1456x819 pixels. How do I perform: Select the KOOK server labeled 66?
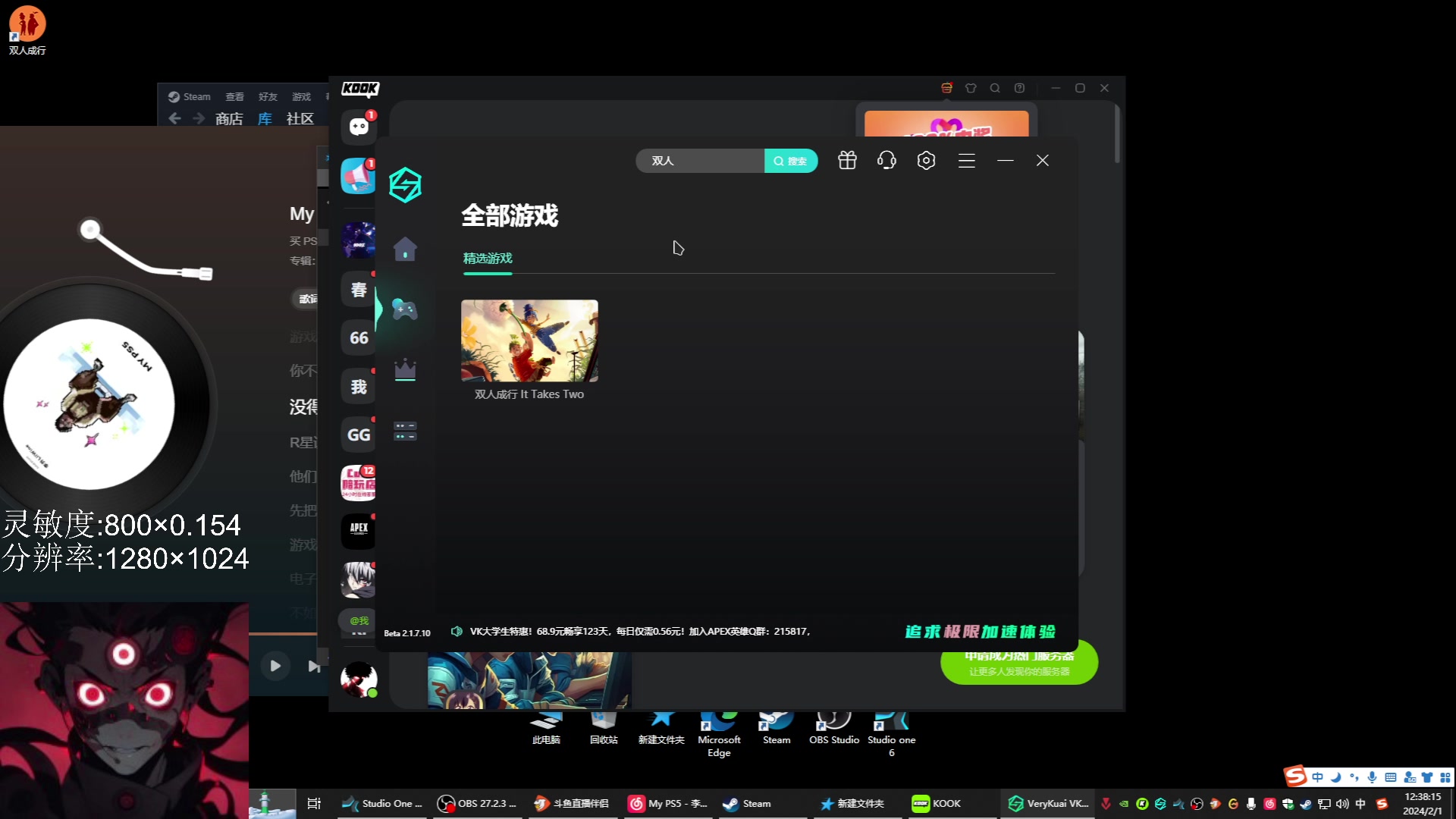coord(359,337)
